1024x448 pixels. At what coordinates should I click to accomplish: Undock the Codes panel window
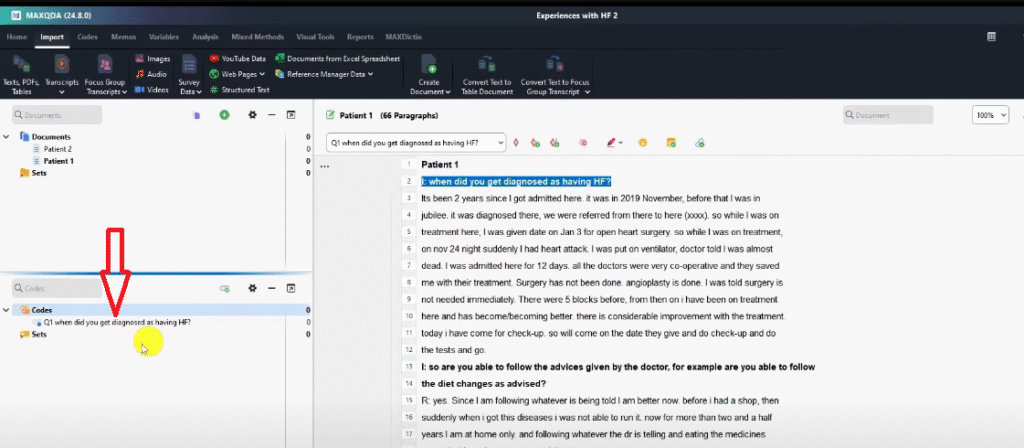pyautogui.click(x=291, y=288)
